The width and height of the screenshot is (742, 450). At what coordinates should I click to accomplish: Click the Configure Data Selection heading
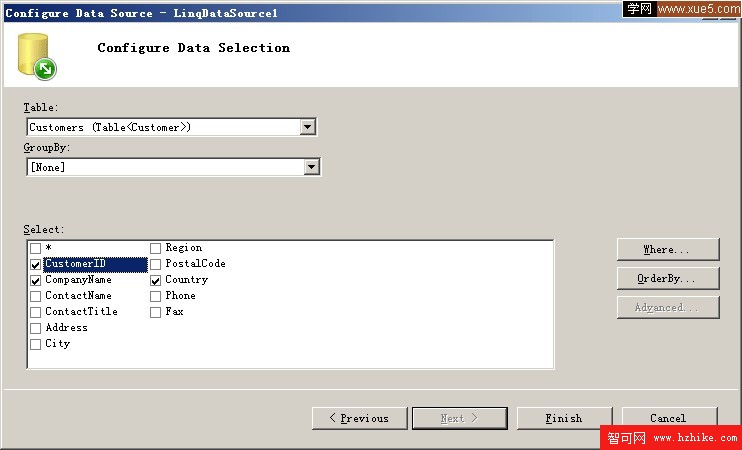tap(194, 48)
